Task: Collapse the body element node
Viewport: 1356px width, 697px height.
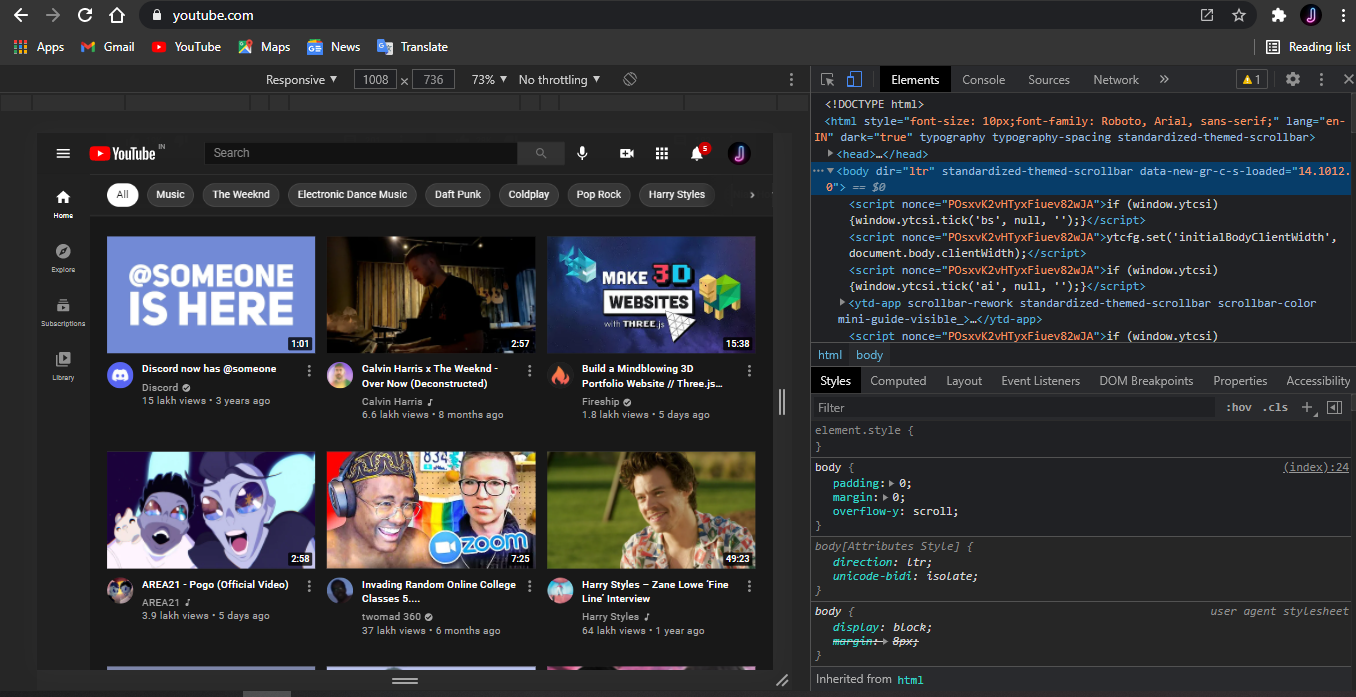Action: 831,171
